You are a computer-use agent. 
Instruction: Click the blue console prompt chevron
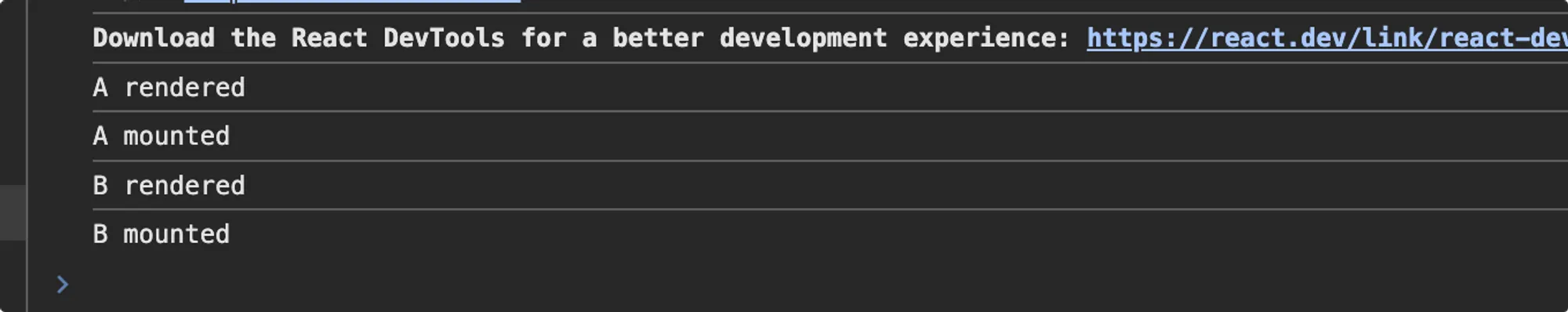click(63, 285)
